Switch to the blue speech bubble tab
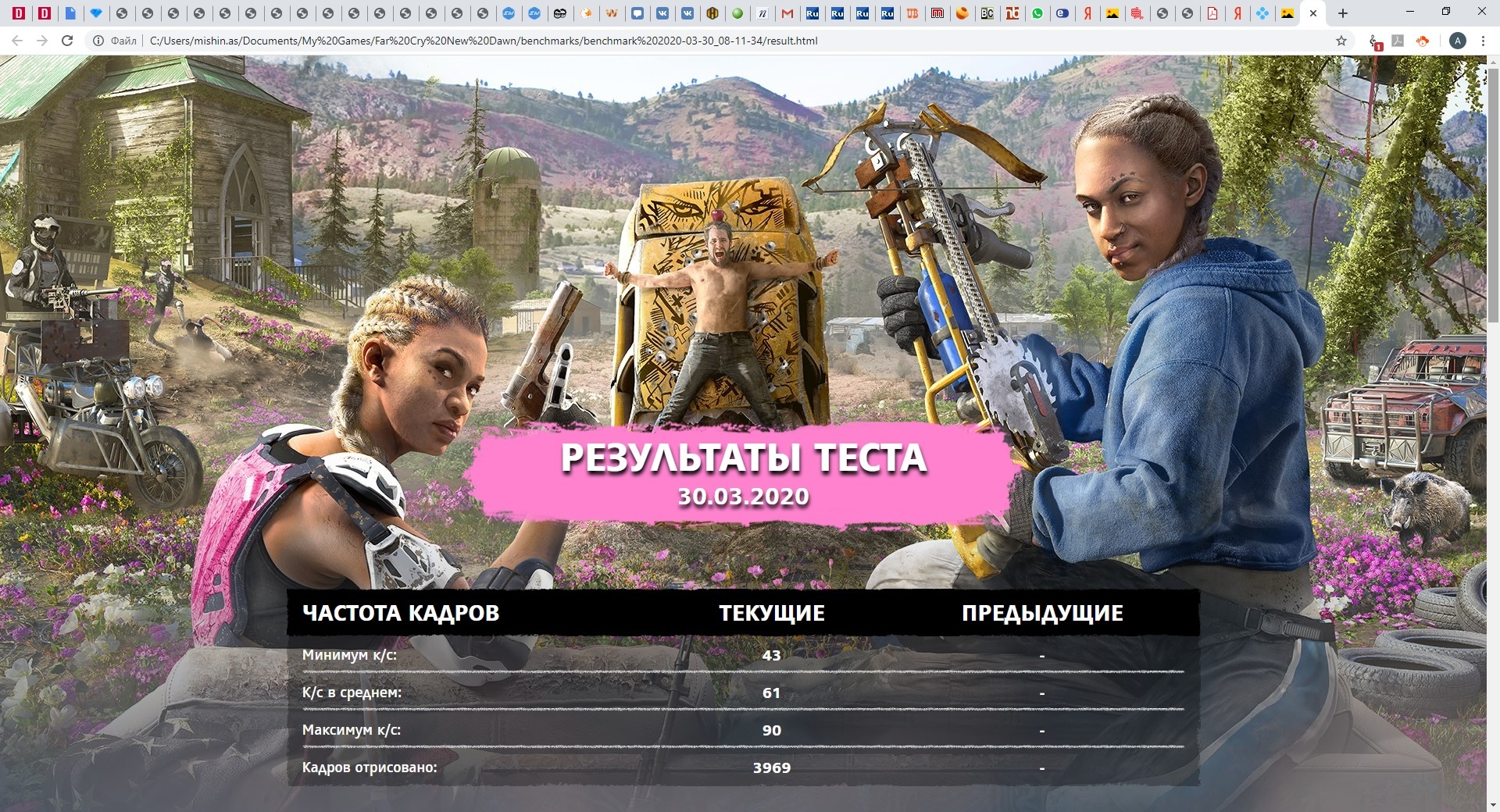Screen dimensions: 1500x812 [x=637, y=13]
